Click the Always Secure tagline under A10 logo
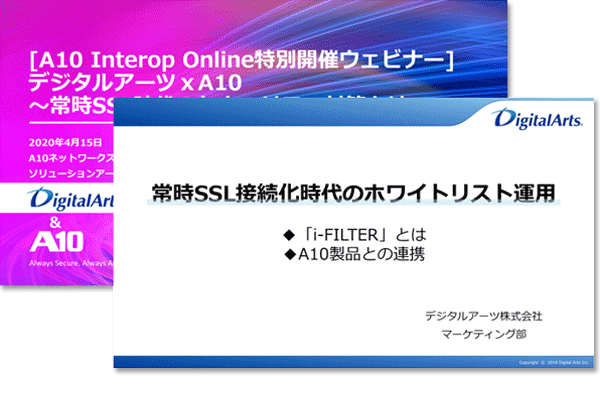Screen dimensions: 600x416 tap(71, 263)
